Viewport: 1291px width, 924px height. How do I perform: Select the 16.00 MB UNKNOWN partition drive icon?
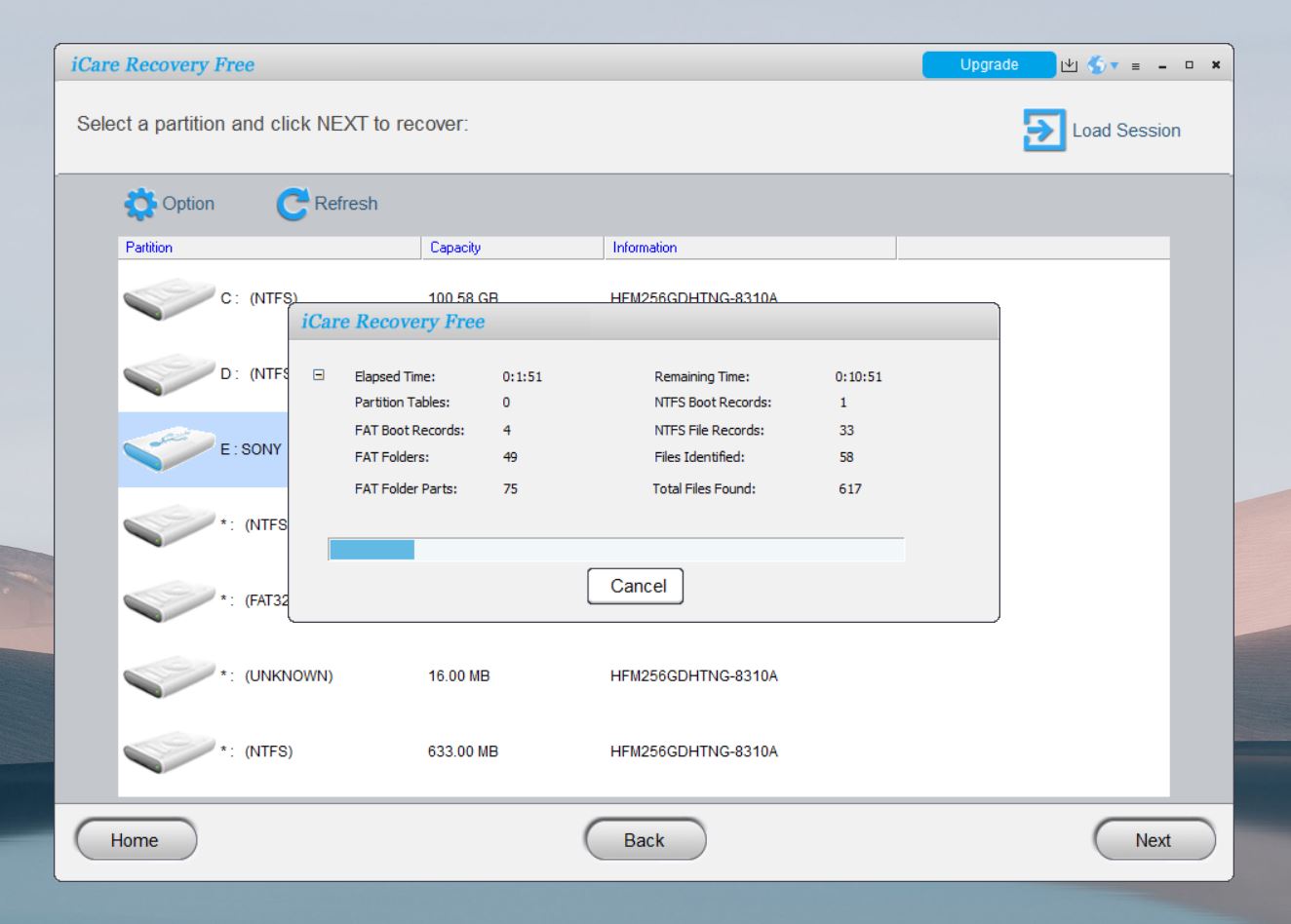(168, 675)
